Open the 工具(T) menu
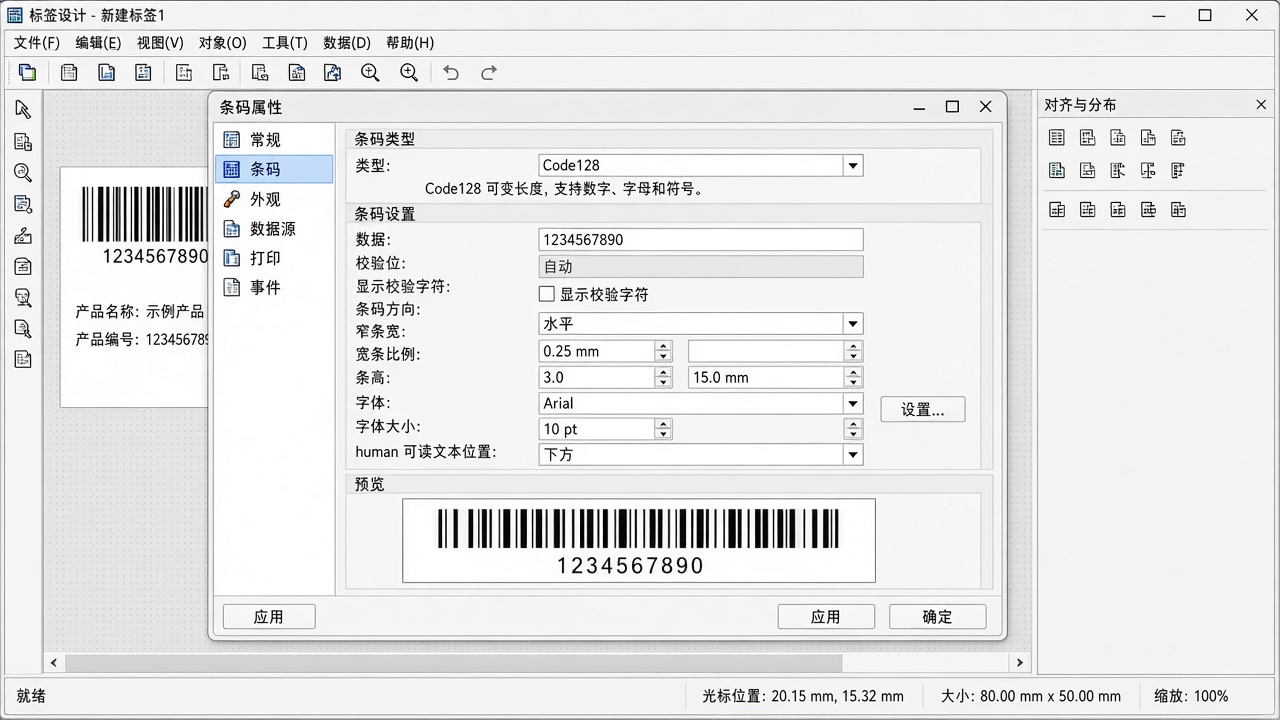The height and width of the screenshot is (720, 1280). (x=285, y=43)
